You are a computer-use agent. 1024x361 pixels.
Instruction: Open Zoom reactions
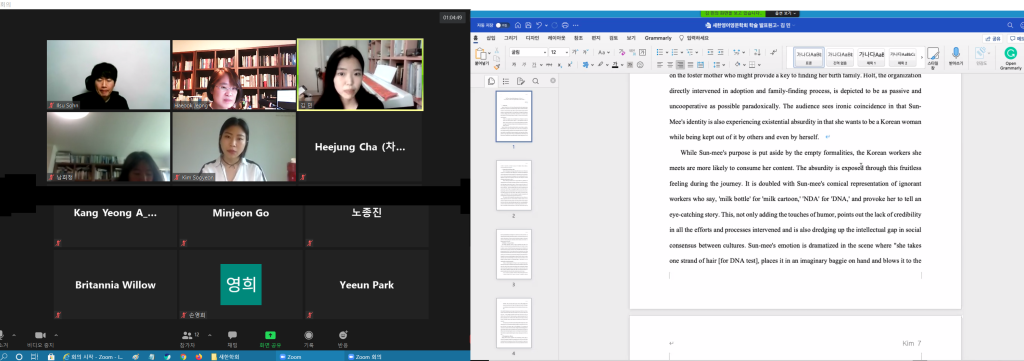click(x=343, y=338)
